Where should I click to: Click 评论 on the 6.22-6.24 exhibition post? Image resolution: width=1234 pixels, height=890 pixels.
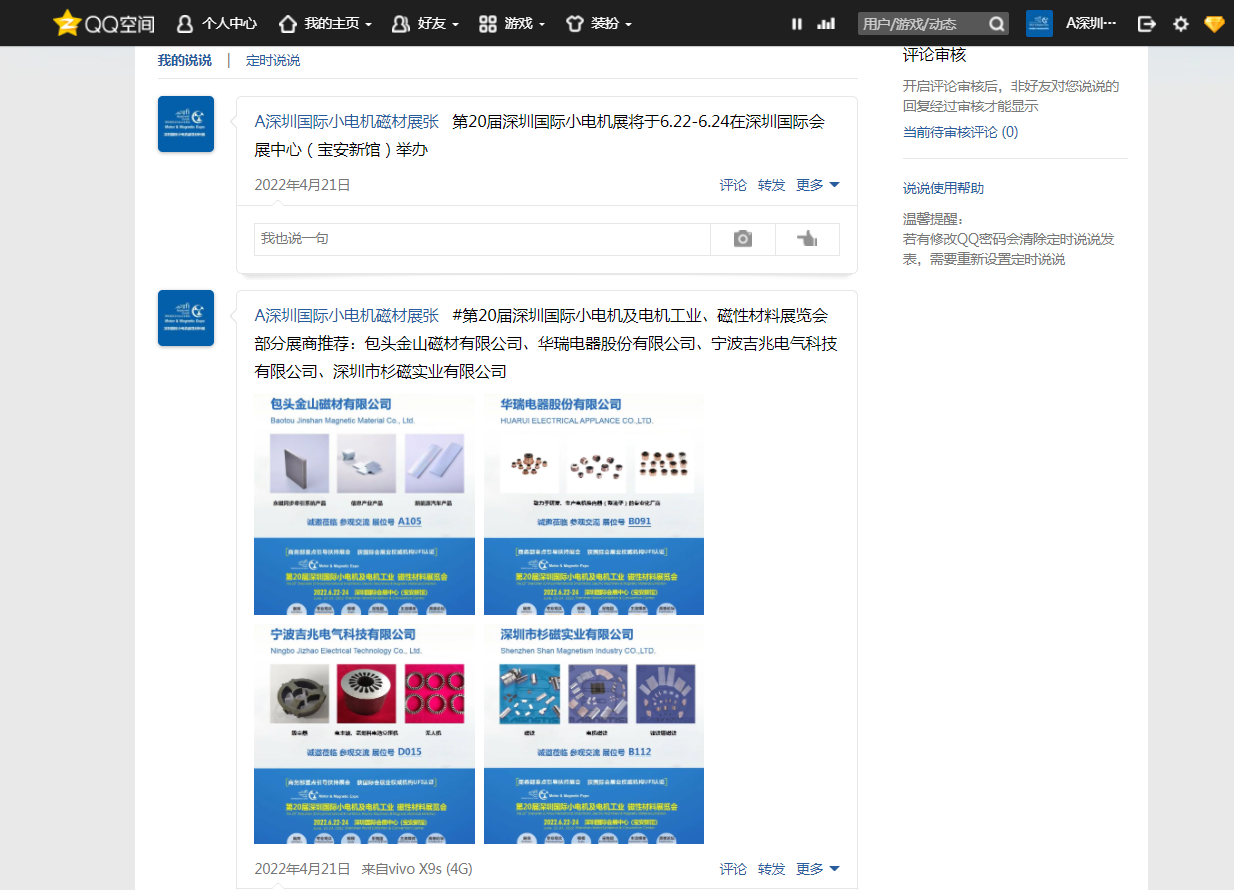(x=733, y=185)
